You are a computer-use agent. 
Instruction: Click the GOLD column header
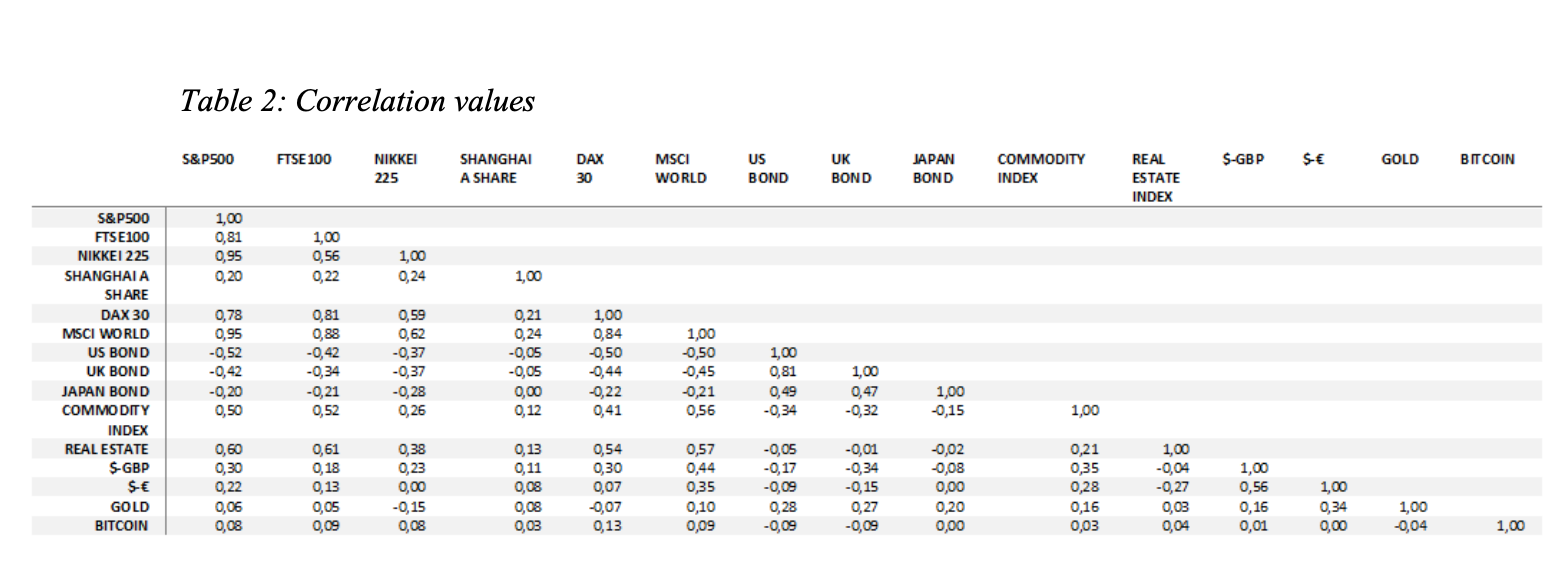[x=1399, y=159]
